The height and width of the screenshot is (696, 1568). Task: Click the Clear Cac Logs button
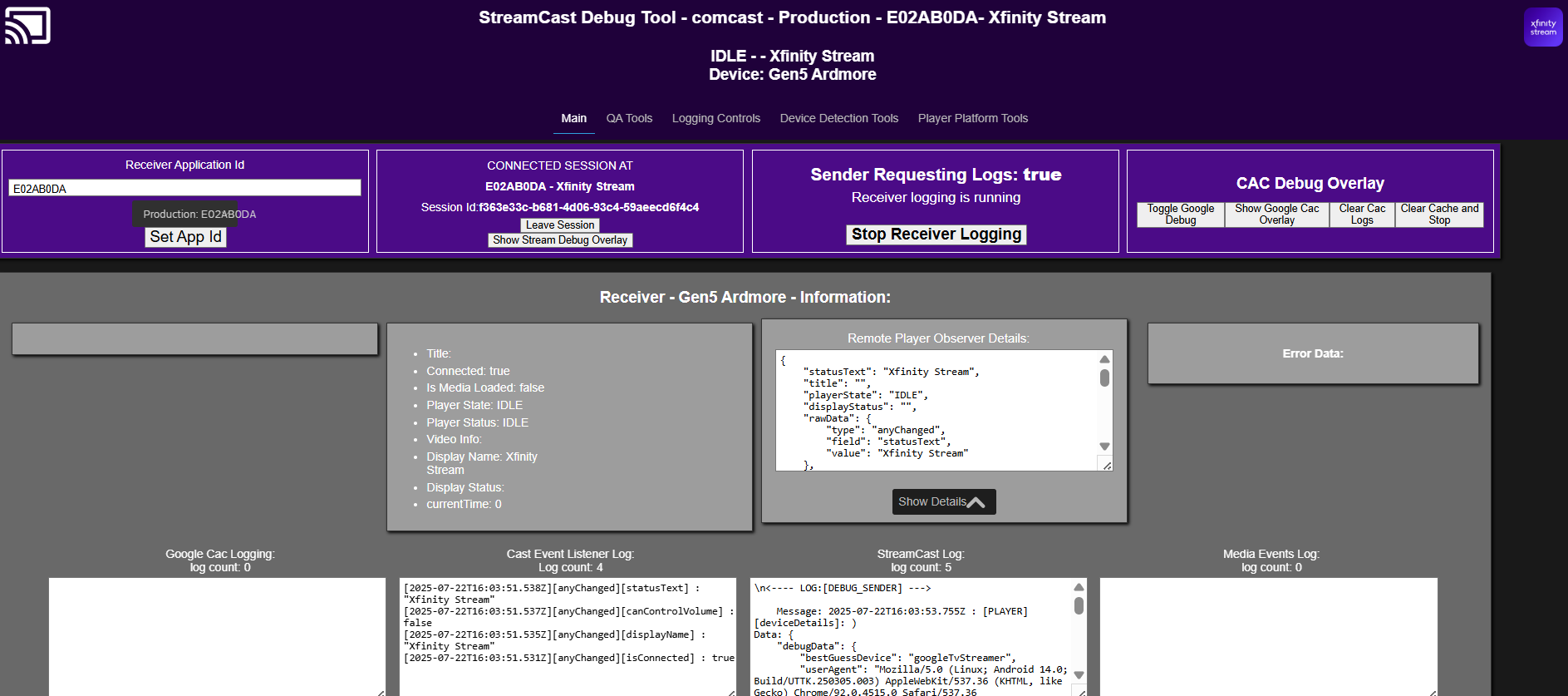[1362, 215]
